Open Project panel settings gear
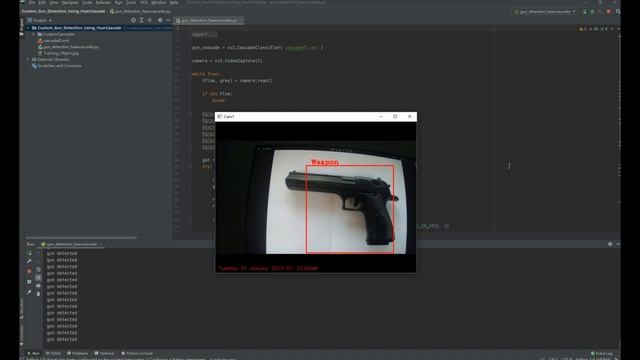The image size is (640, 360). [x=160, y=20]
